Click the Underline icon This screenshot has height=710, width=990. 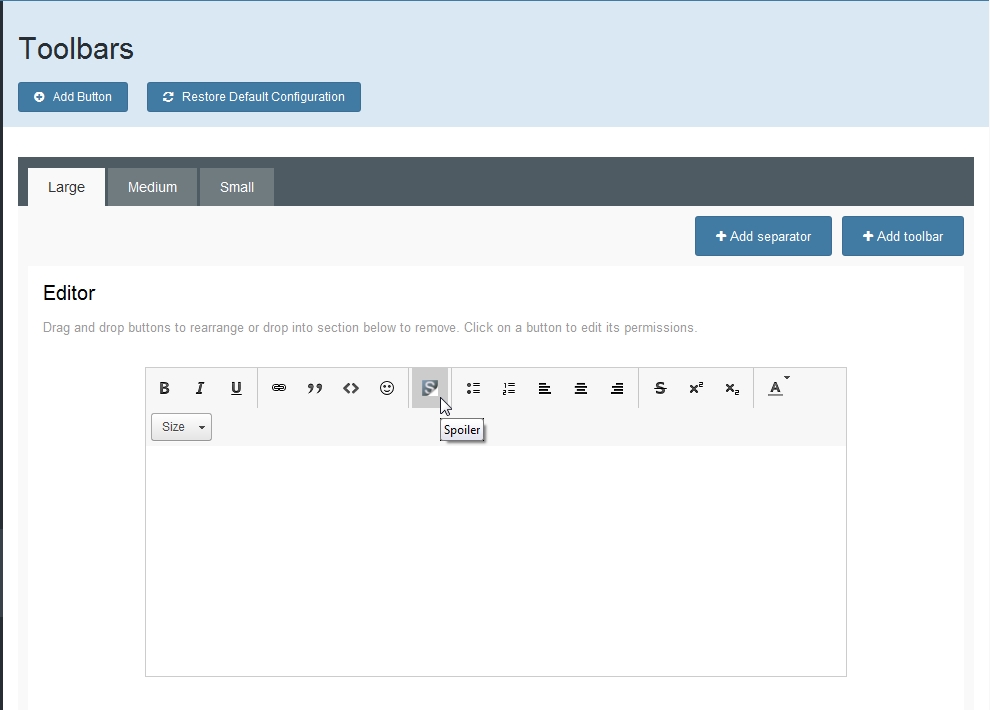pyautogui.click(x=236, y=388)
